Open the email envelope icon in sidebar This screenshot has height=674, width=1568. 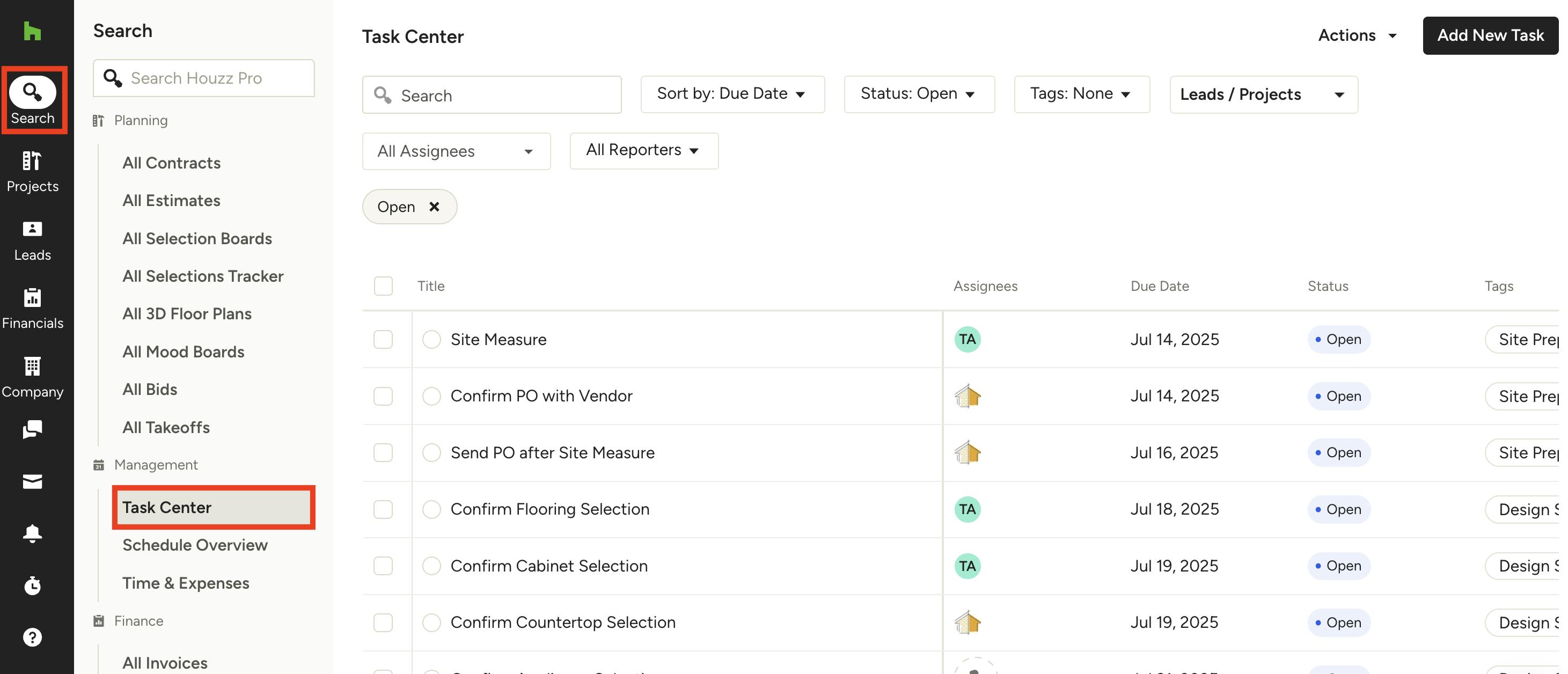(33, 481)
